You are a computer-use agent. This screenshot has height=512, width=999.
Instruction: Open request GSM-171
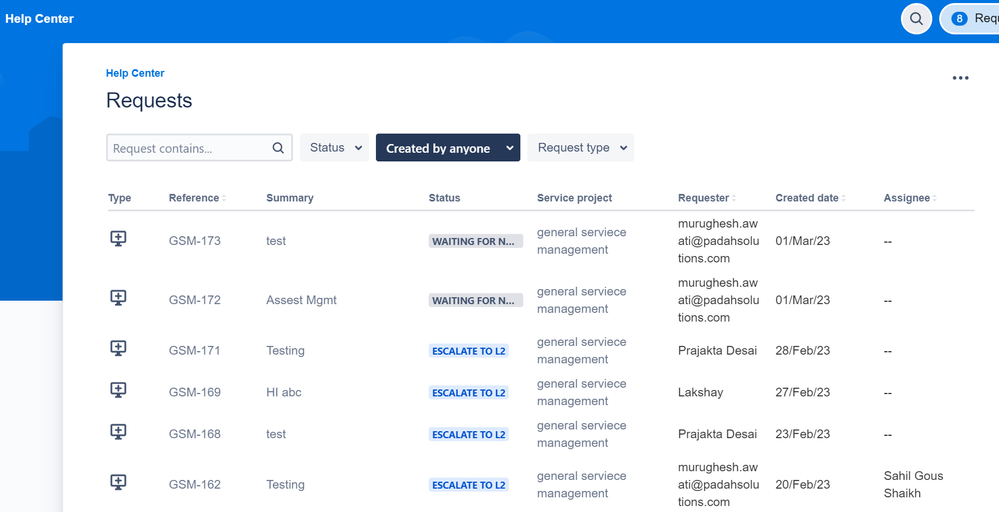[194, 351]
